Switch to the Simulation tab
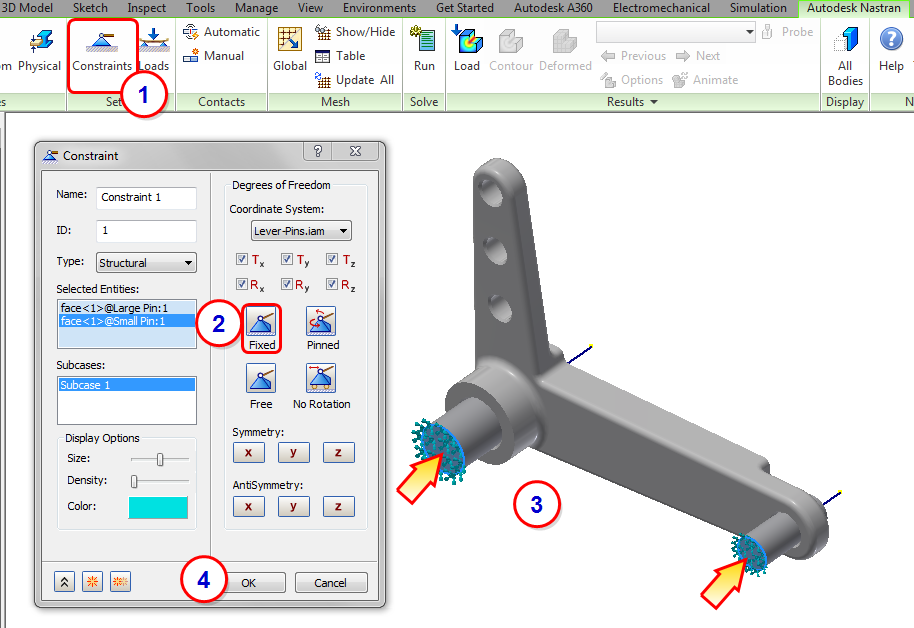914x628 pixels. [x=758, y=8]
